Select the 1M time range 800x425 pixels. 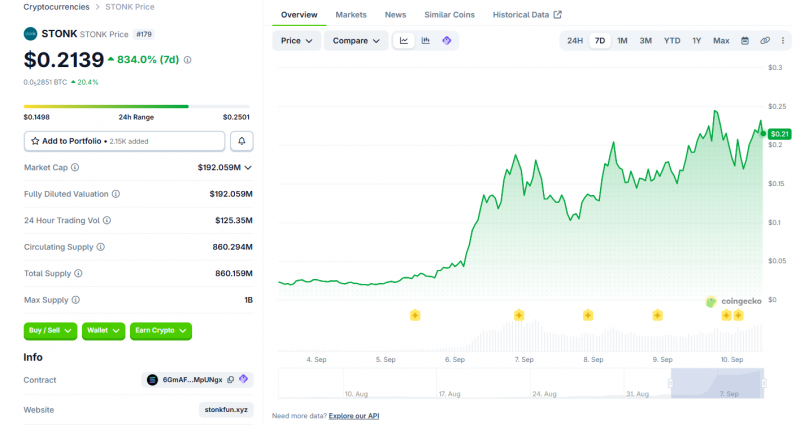(622, 41)
